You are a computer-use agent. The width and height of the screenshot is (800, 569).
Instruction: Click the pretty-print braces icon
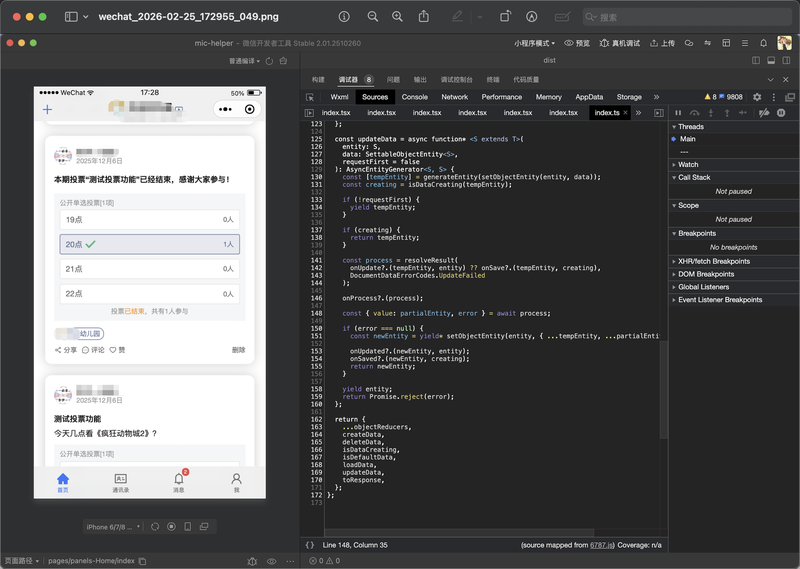310,545
